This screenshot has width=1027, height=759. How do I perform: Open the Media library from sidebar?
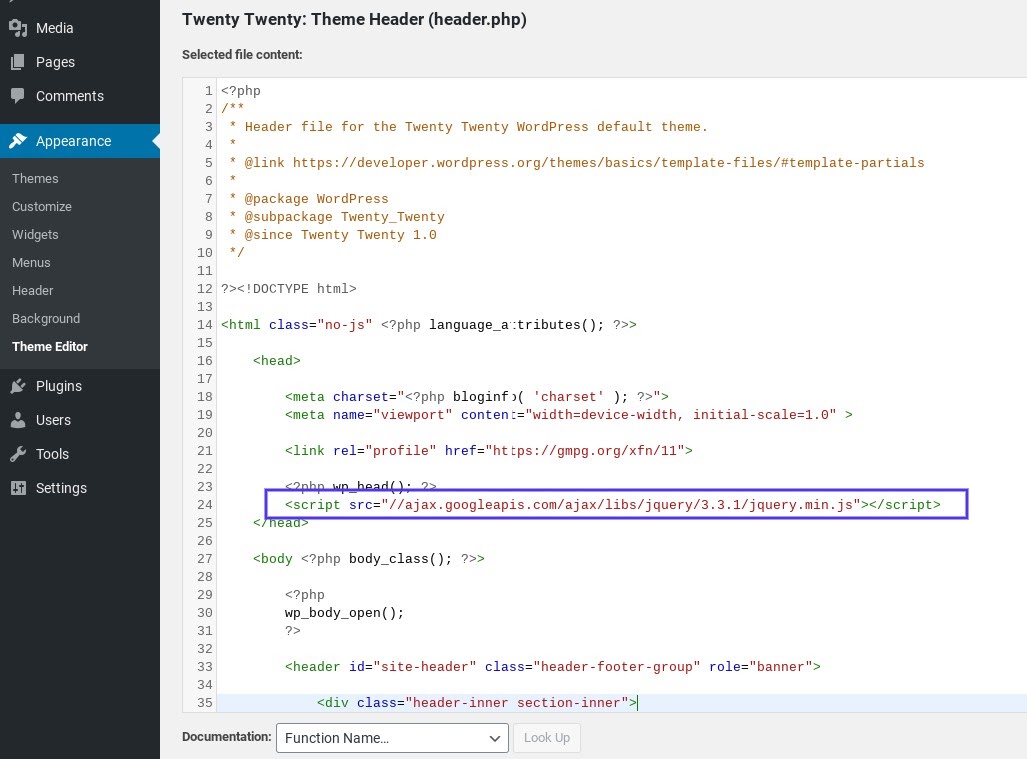(18, 28)
